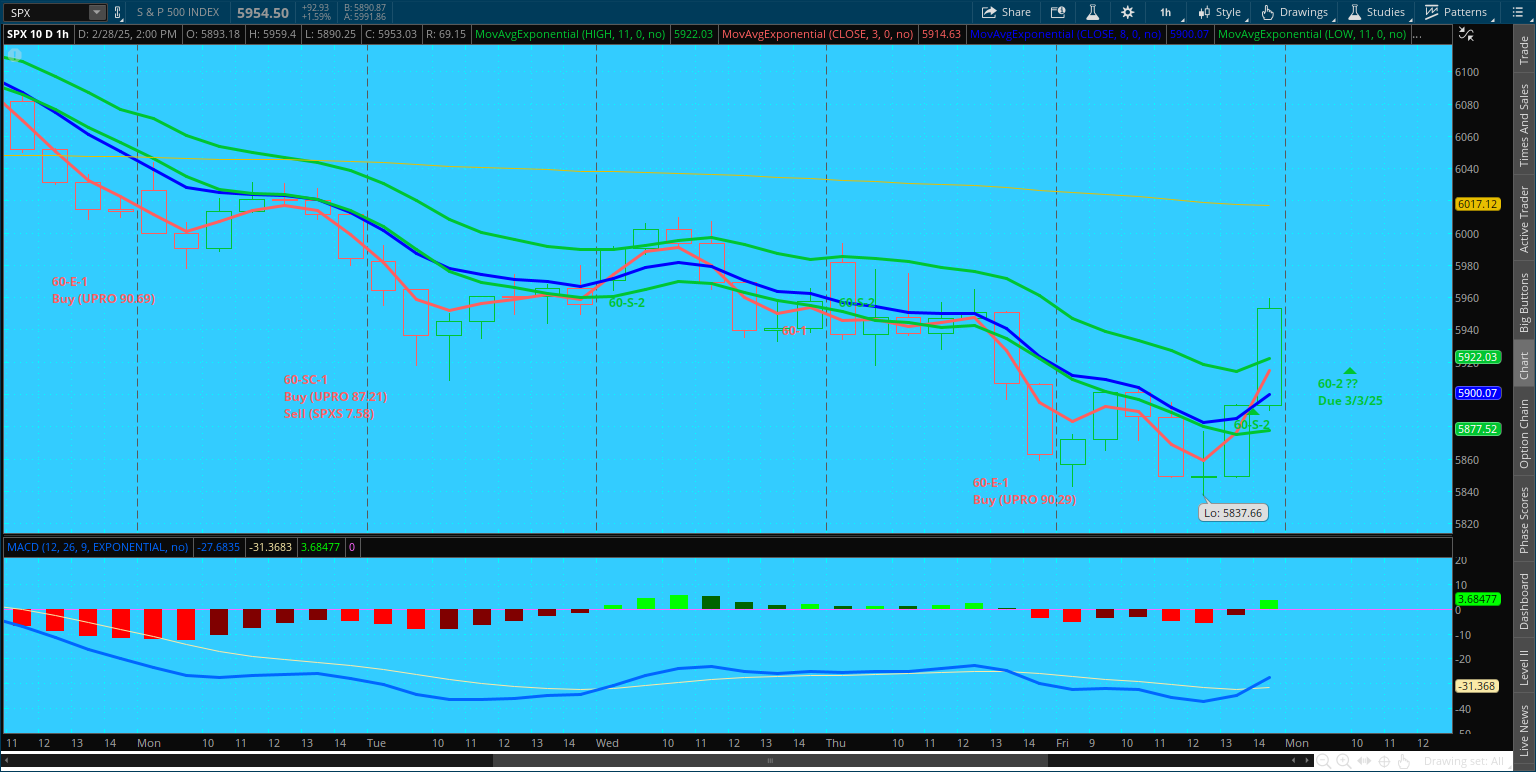Screen dimensions: 1536x772
Task: Open the calendar alert icon beside Share
Action: 1058,12
